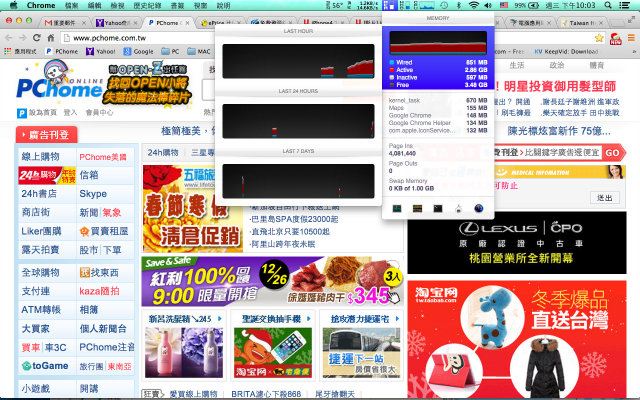Close the PChome tab

click(x=187, y=23)
